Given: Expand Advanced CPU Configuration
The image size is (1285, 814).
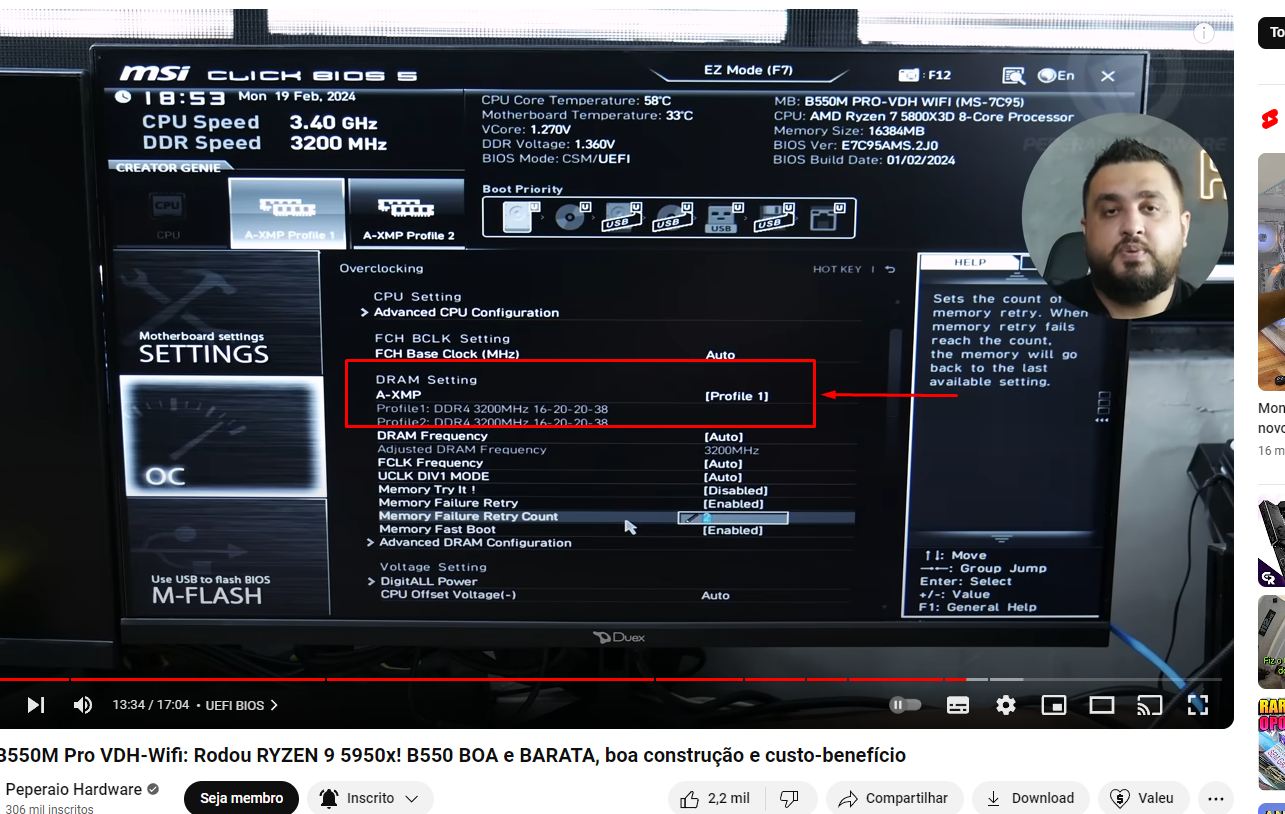Looking at the screenshot, I should (x=466, y=313).
